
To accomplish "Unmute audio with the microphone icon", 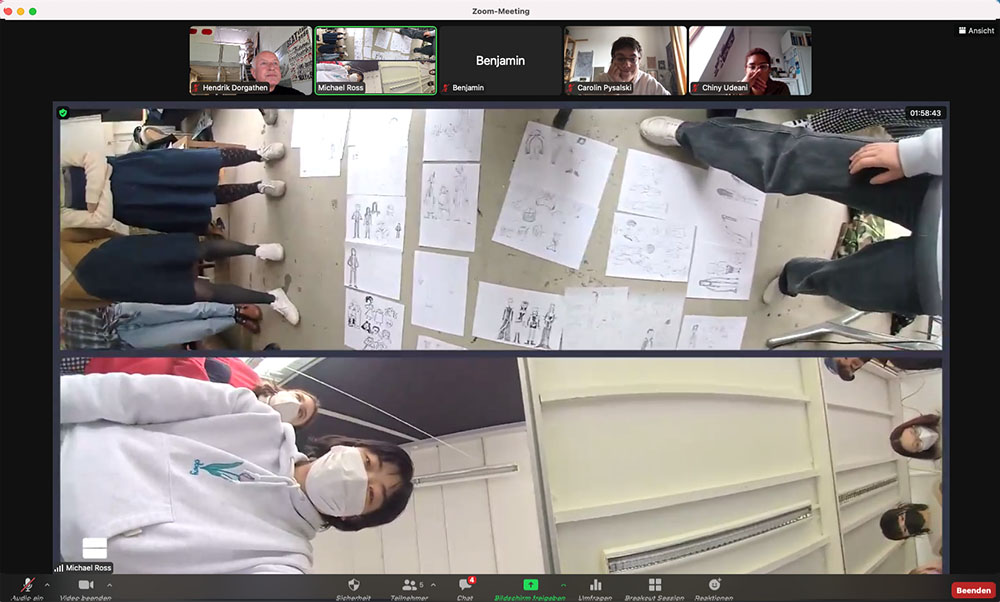I will pyautogui.click(x=27, y=585).
